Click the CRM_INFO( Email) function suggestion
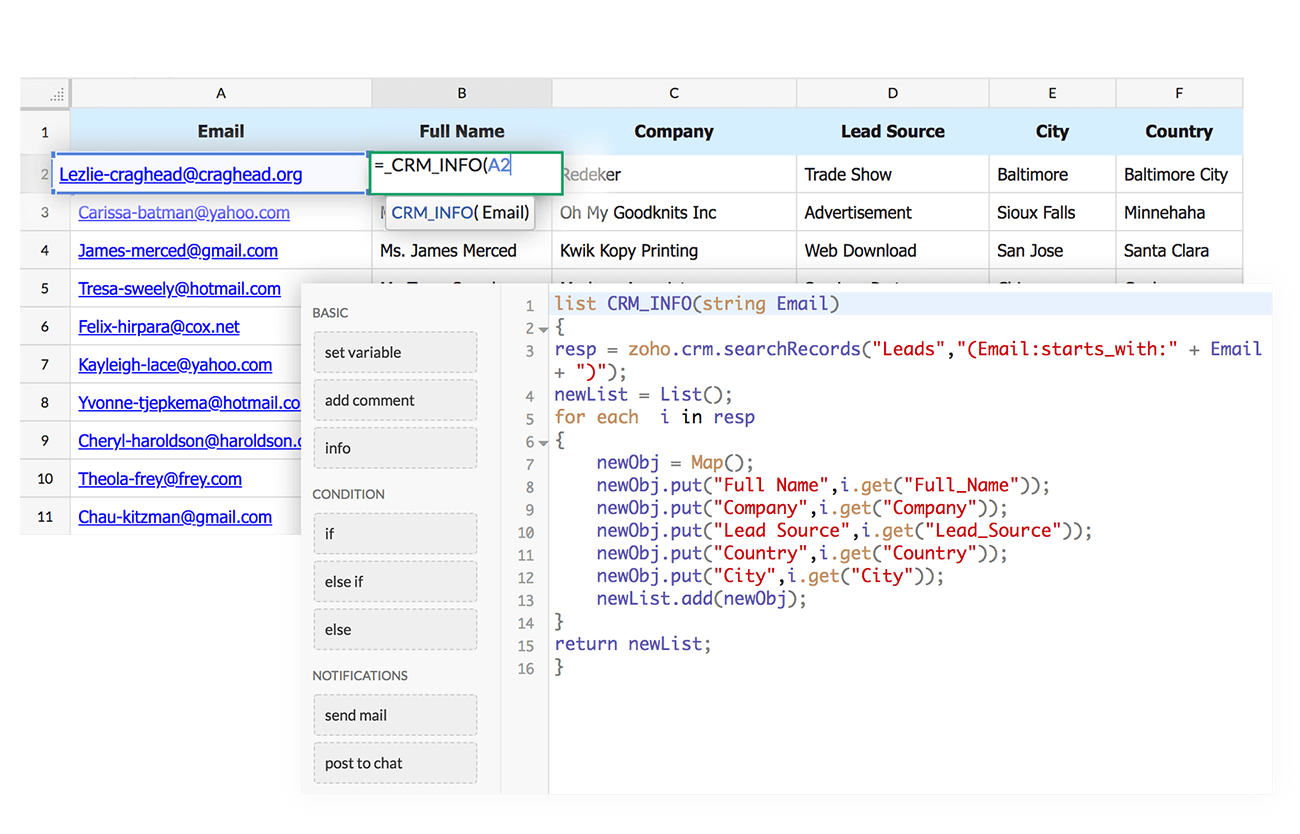Screen dimensions: 1300x834 pos(460,213)
